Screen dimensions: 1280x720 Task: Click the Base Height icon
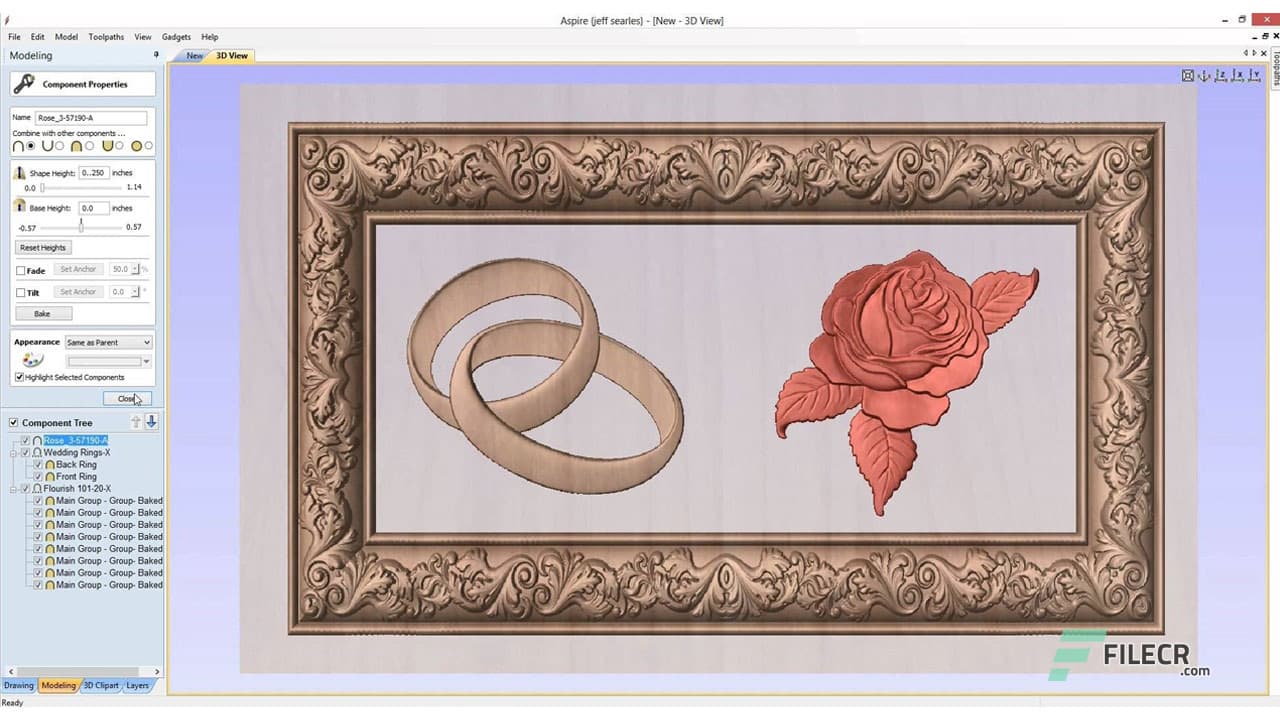(19, 206)
